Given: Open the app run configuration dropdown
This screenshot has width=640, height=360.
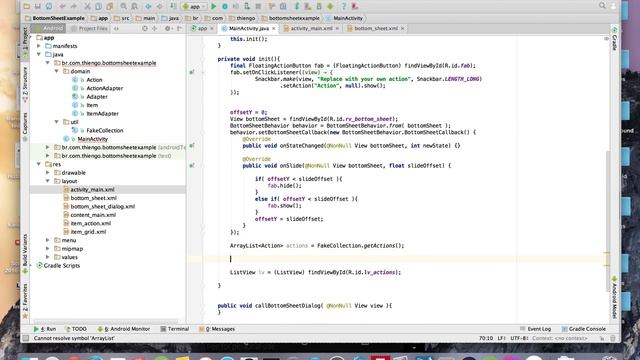Looking at the screenshot, I should click(x=194, y=6).
